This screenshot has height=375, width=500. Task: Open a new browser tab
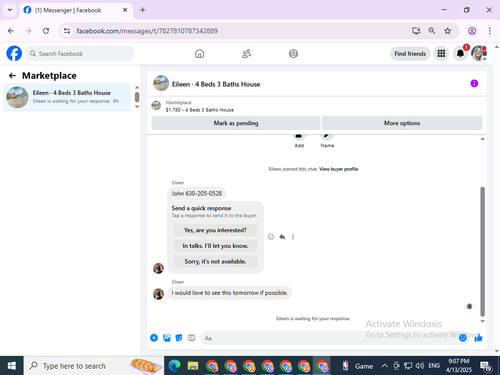click(x=143, y=10)
